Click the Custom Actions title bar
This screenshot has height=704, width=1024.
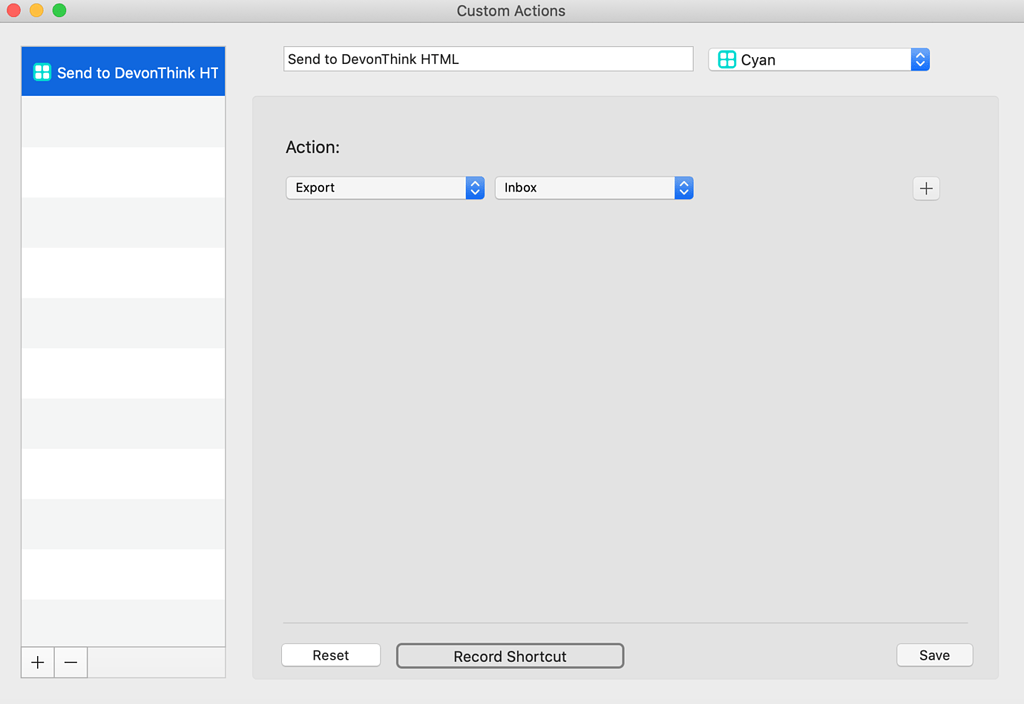(511, 11)
